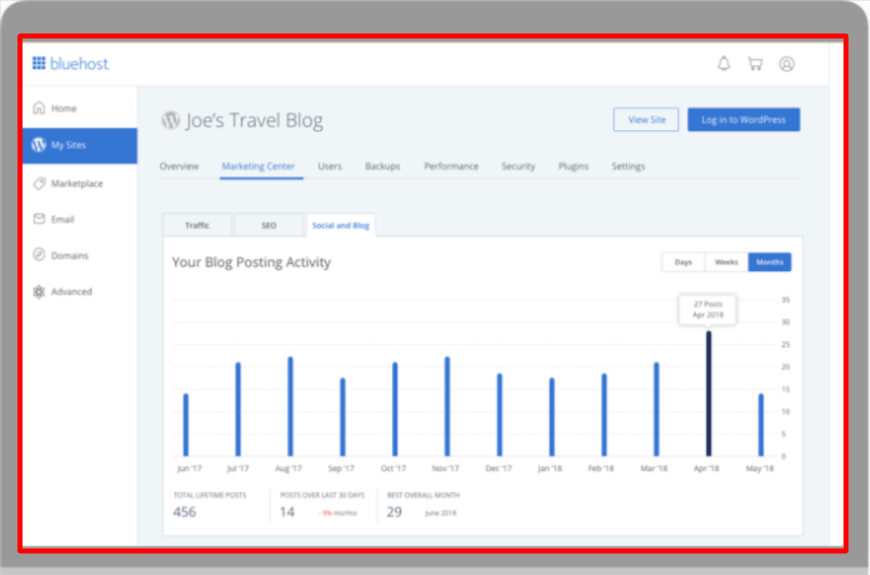Switch chart view to Weeks
This screenshot has height=575, width=870.
727,262
